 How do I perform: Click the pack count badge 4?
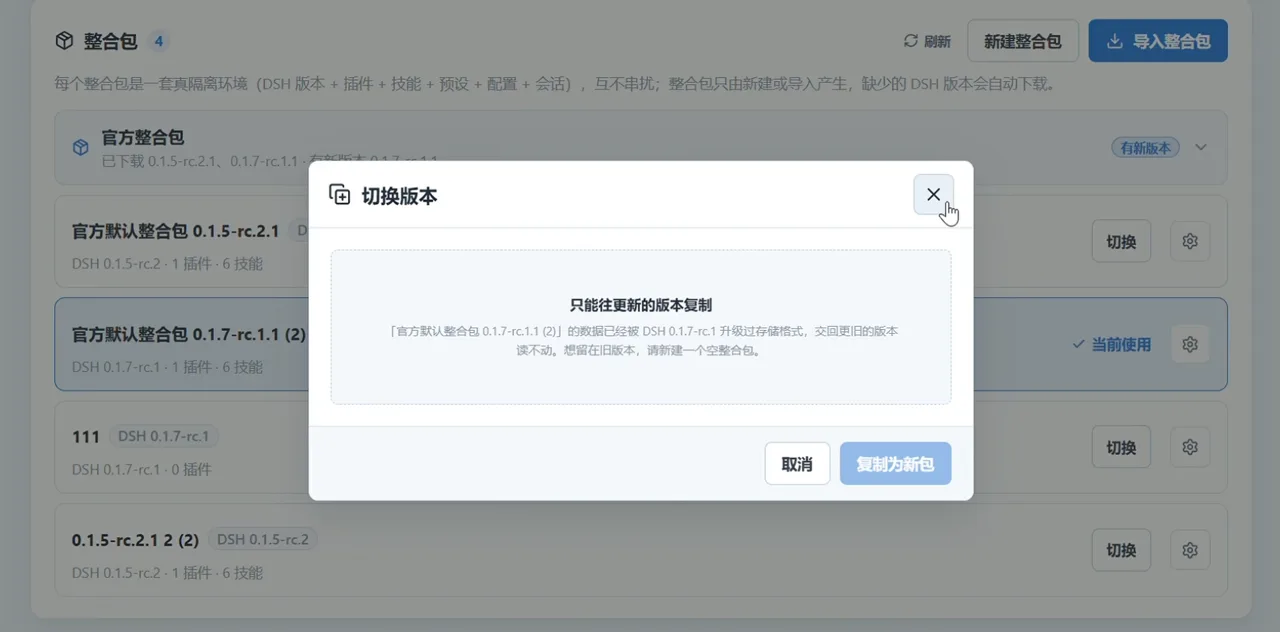click(158, 41)
